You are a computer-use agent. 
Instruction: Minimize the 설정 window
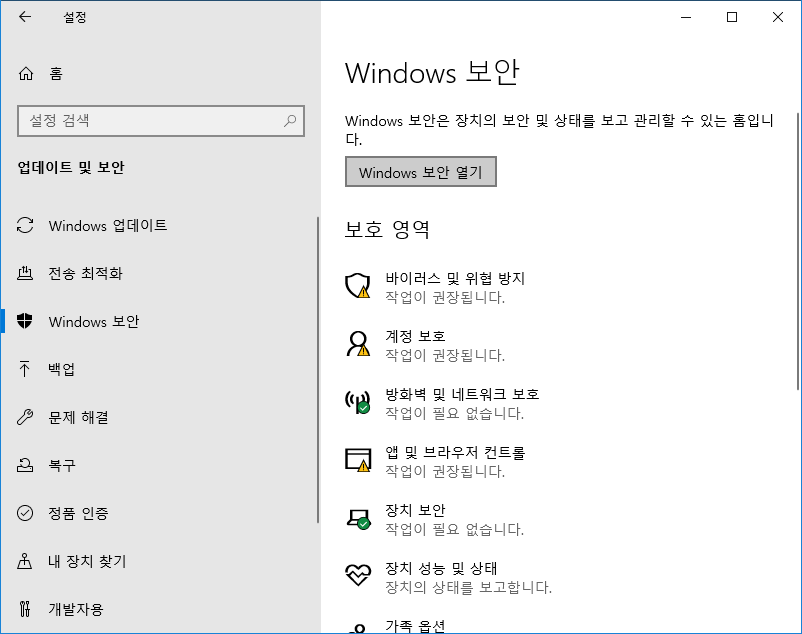click(x=686, y=17)
